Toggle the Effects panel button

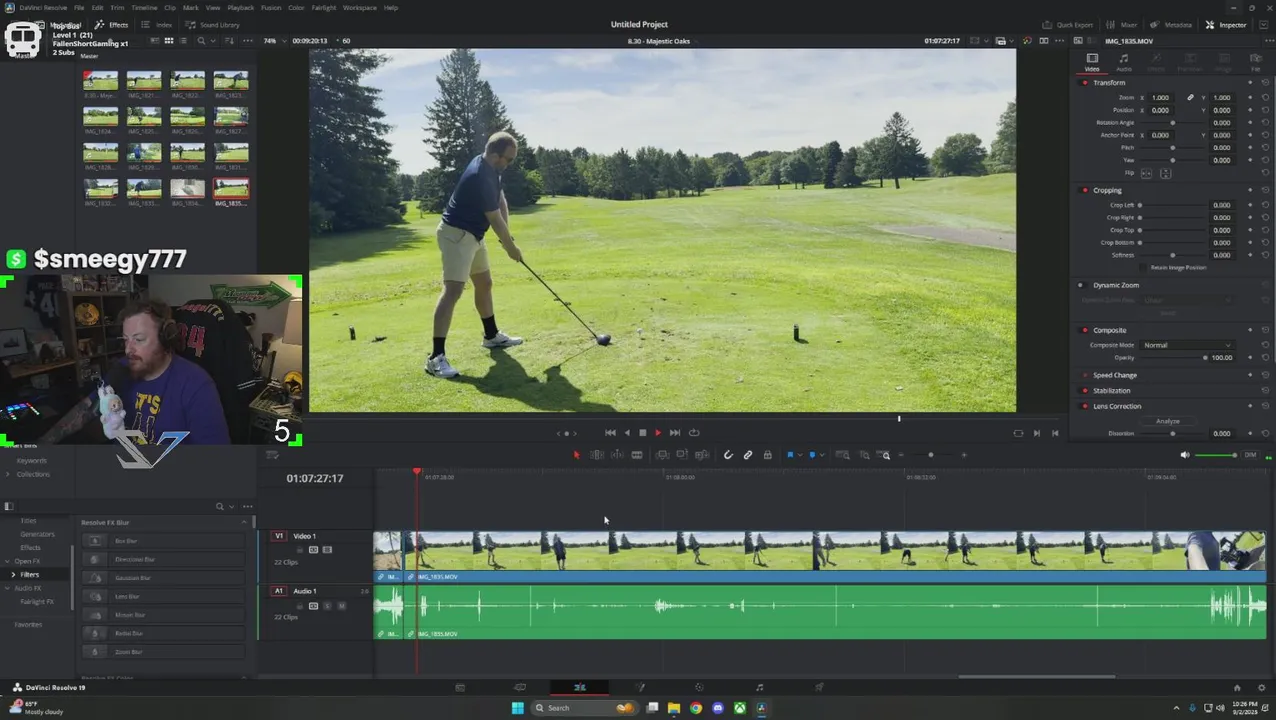point(112,24)
